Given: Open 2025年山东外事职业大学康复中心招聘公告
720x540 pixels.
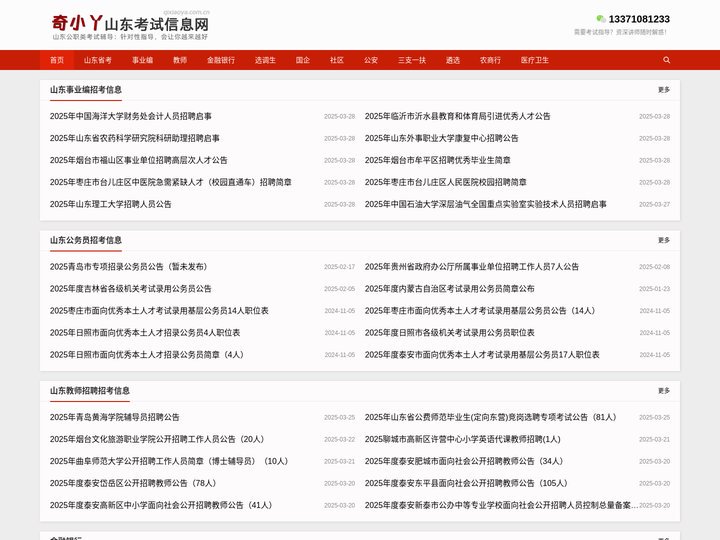Looking at the screenshot, I should pyautogui.click(x=441, y=139).
